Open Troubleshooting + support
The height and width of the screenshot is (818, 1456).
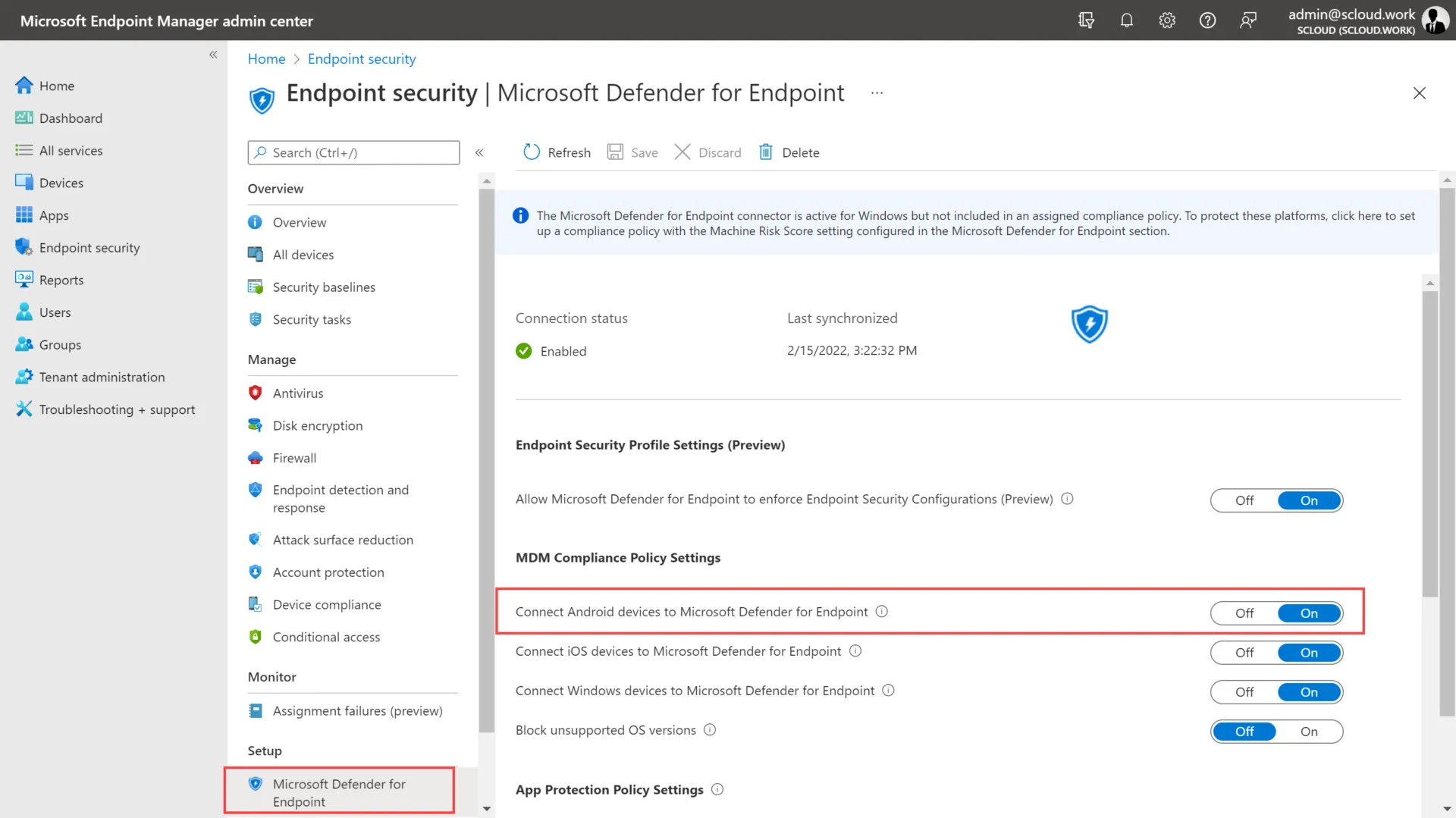[x=105, y=409]
